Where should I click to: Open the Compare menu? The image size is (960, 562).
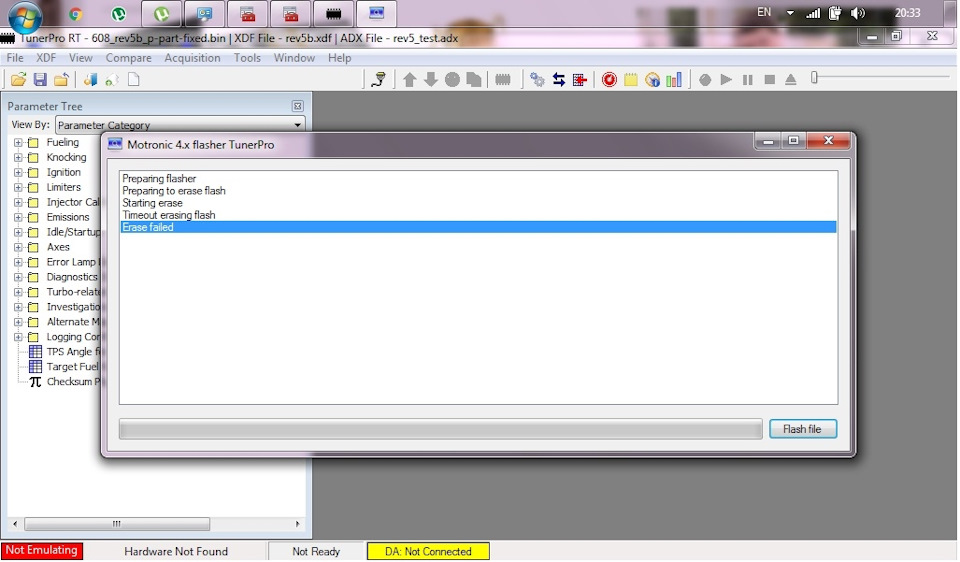point(129,58)
